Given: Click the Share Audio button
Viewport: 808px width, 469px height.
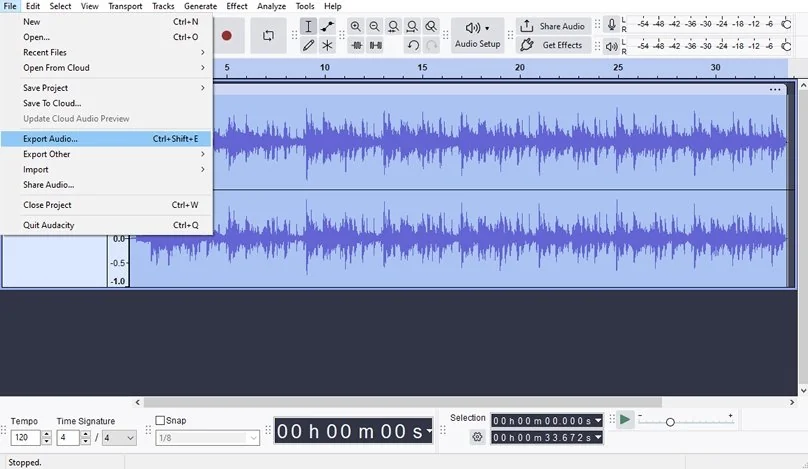Looking at the screenshot, I should pos(553,26).
